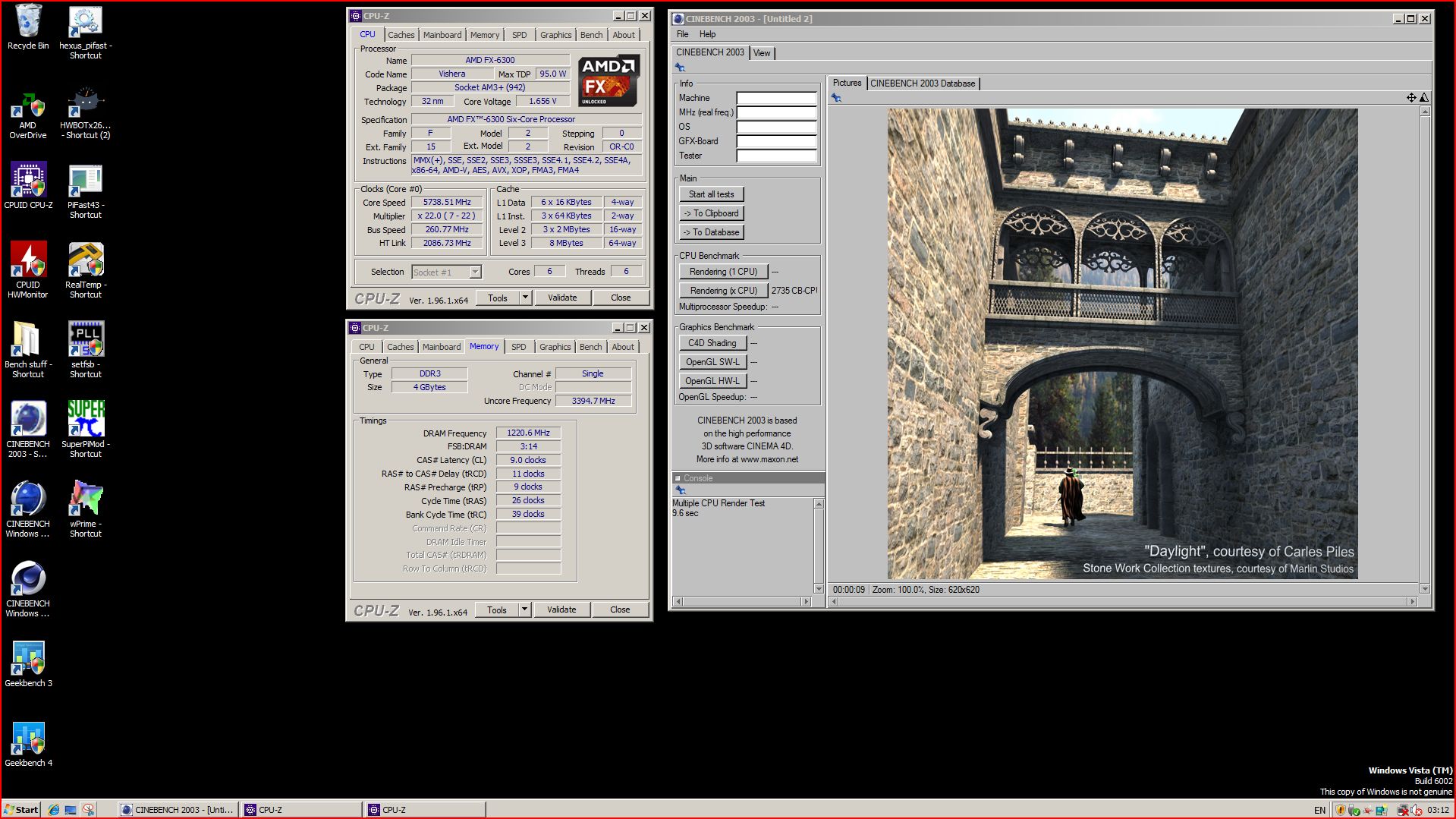This screenshot has height=819, width=1456.
Task: Open File menu in CINEBENCH
Action: pyautogui.click(x=682, y=34)
